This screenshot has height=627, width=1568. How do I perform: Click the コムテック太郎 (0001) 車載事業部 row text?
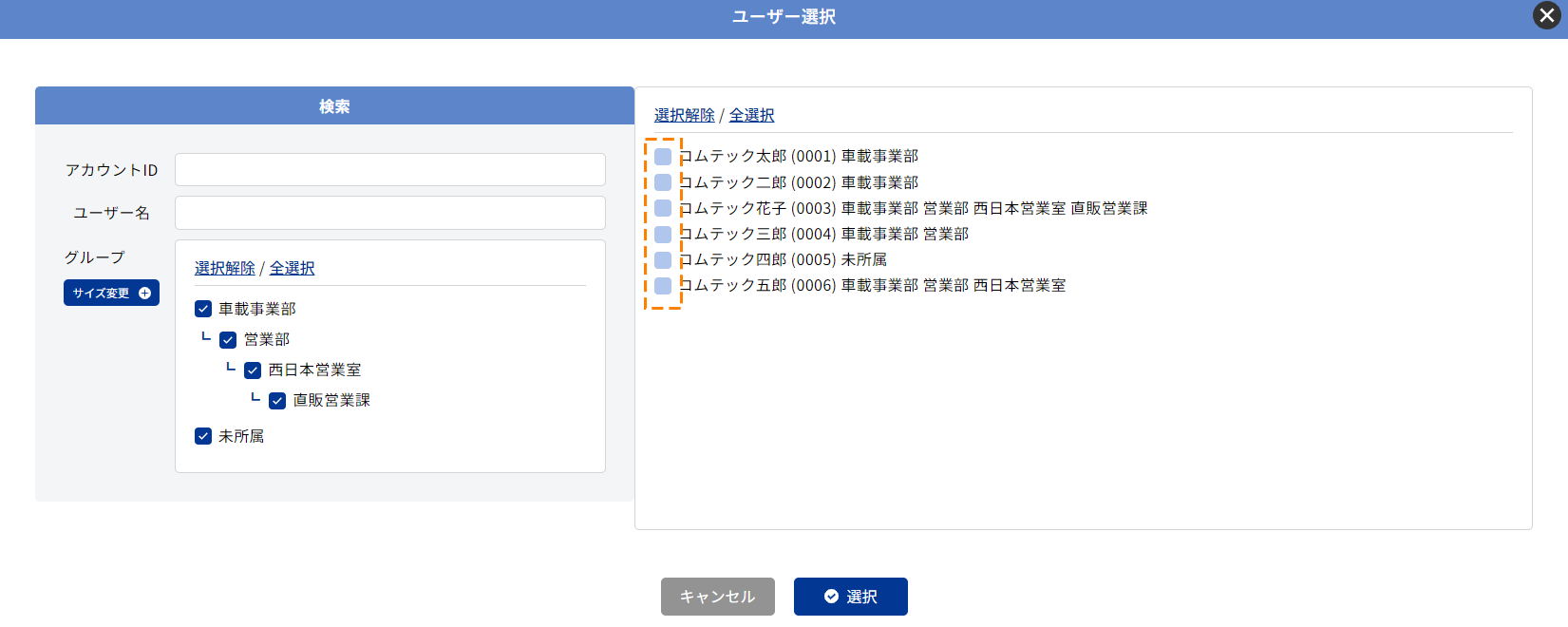(x=799, y=156)
